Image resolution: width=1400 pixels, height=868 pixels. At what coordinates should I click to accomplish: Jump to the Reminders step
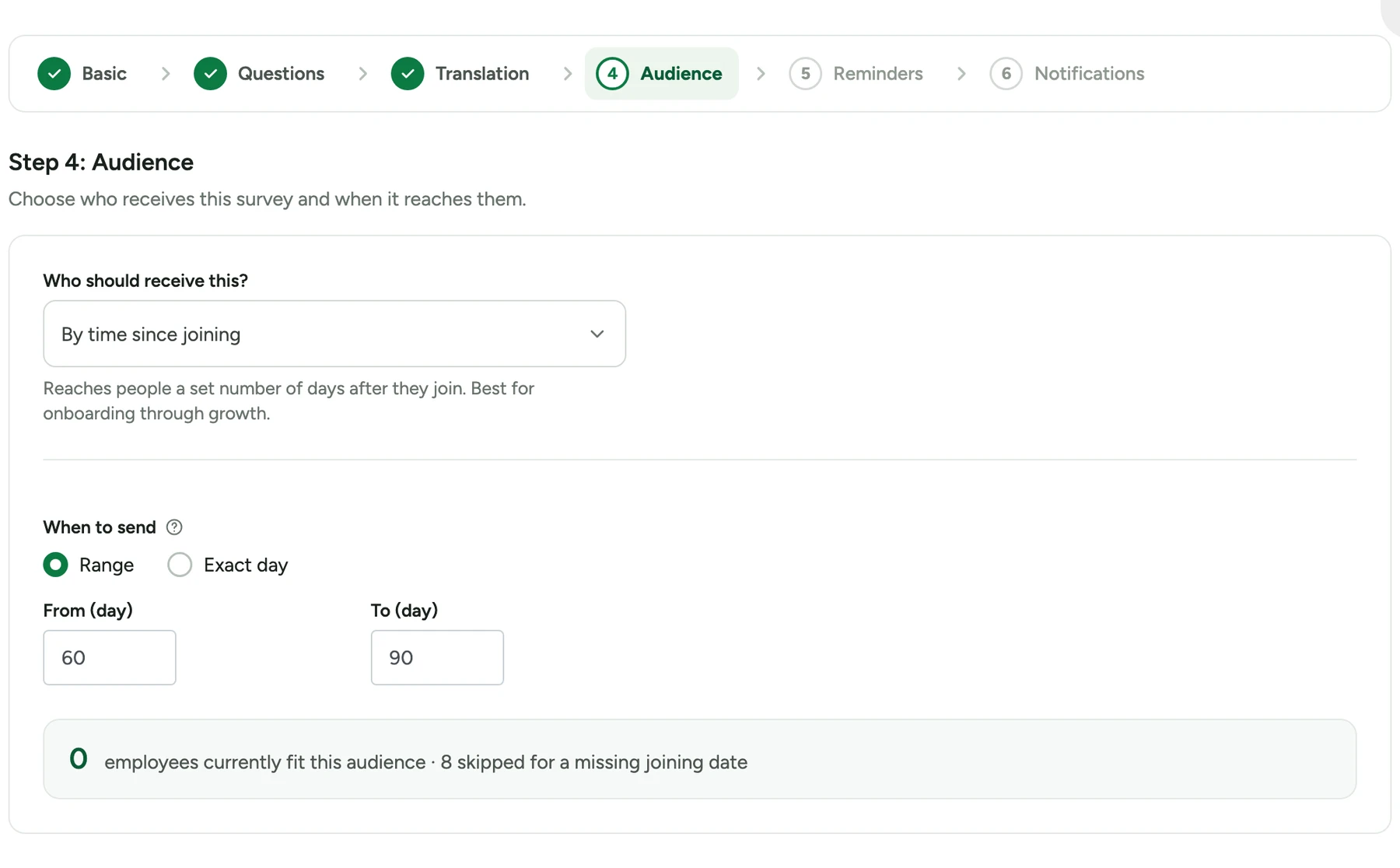[856, 74]
